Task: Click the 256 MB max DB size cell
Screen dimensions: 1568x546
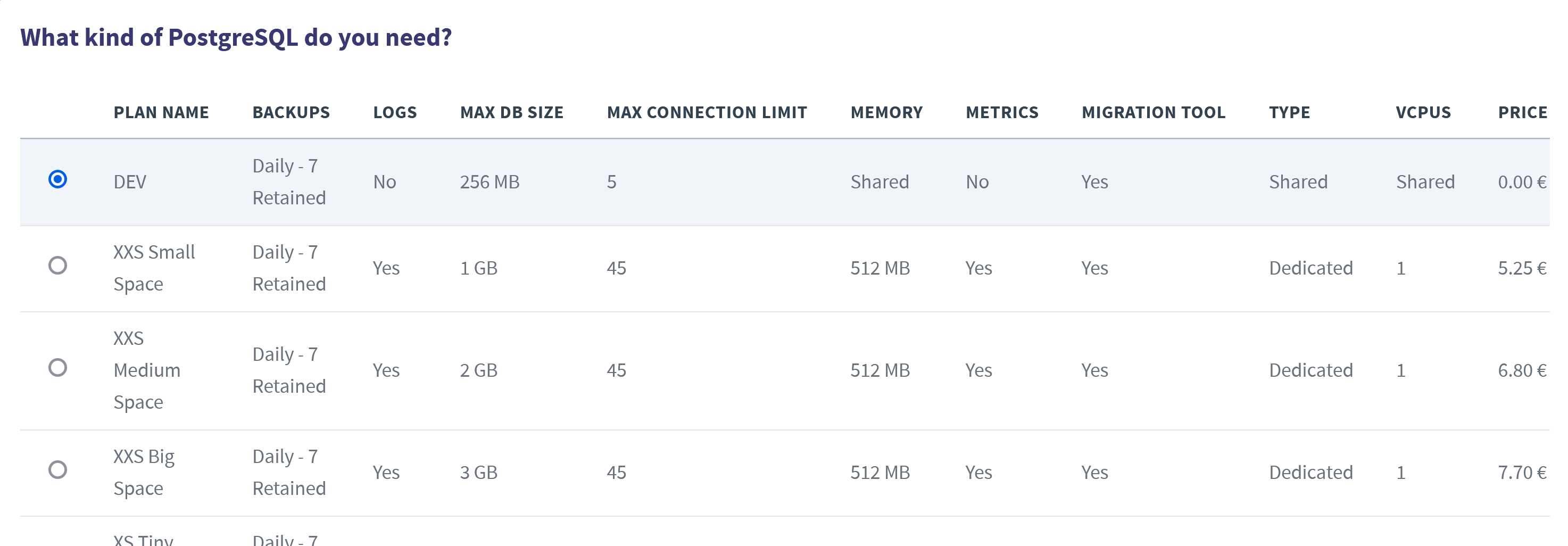Action: [490, 182]
